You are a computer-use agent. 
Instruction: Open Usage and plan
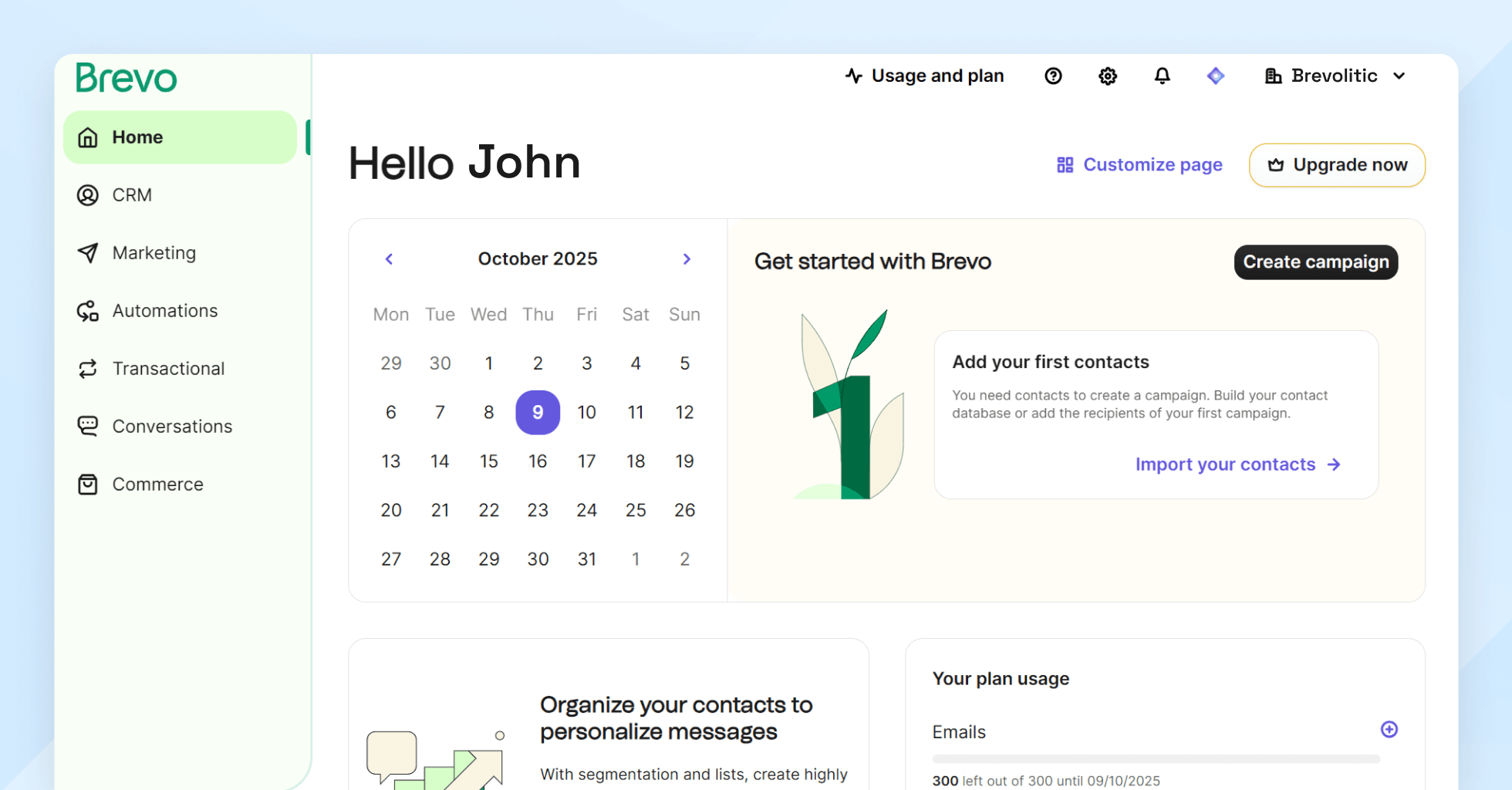[x=924, y=76]
